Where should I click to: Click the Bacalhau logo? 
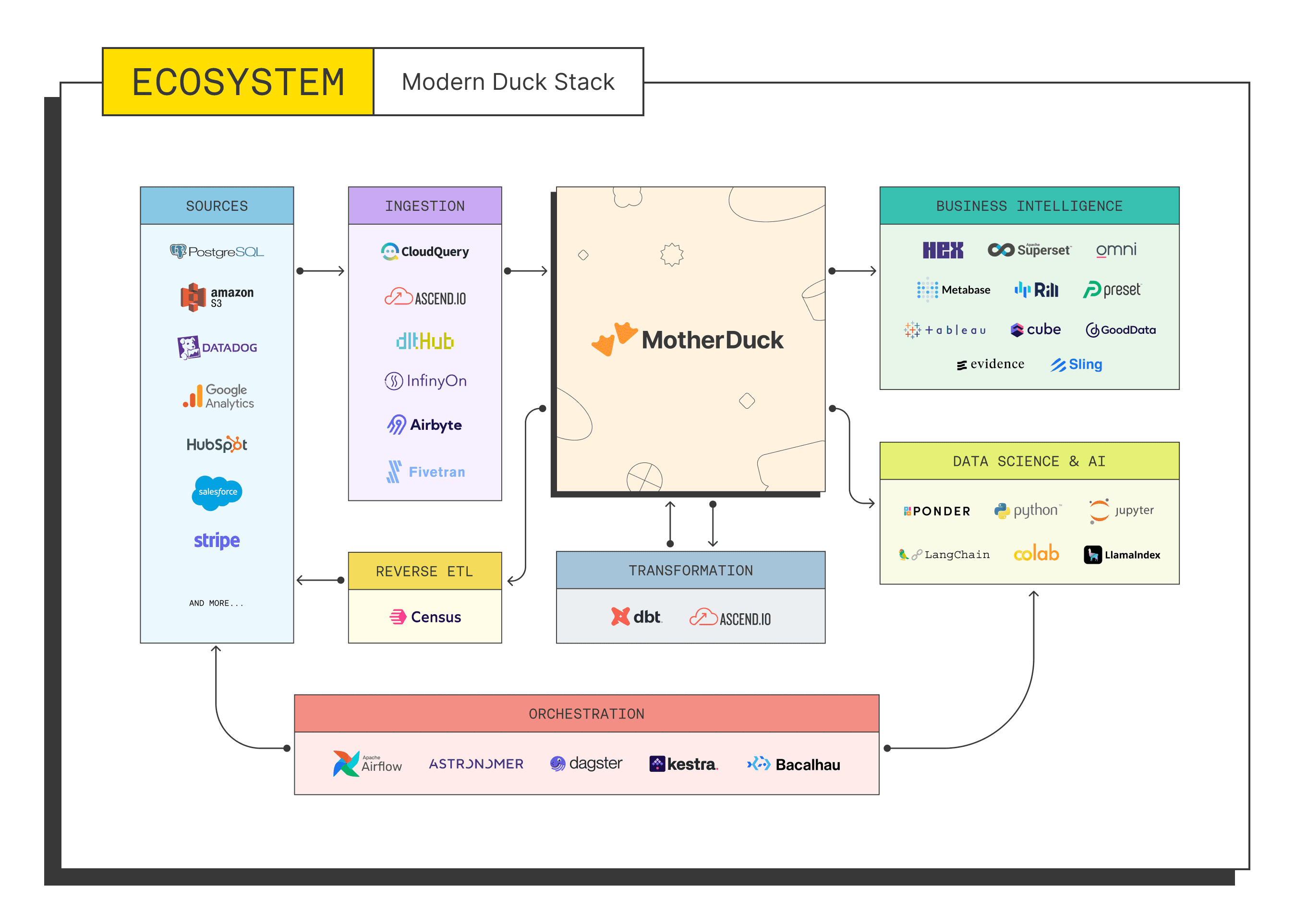(794, 765)
